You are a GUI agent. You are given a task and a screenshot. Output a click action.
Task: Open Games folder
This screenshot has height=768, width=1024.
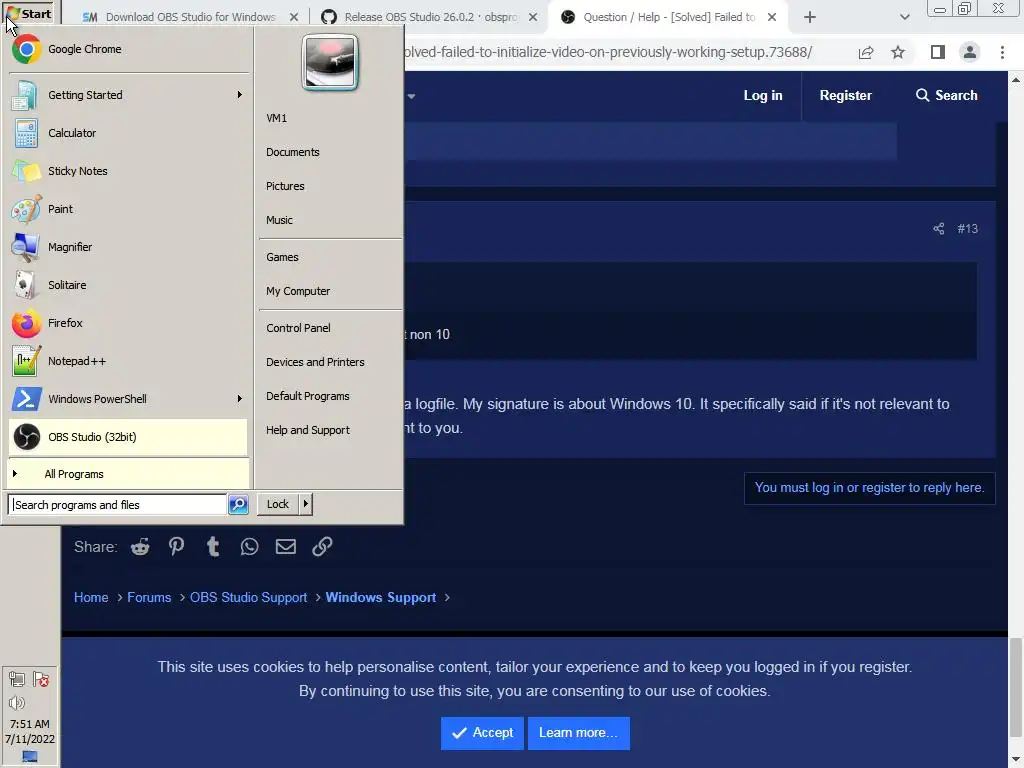[x=282, y=257]
